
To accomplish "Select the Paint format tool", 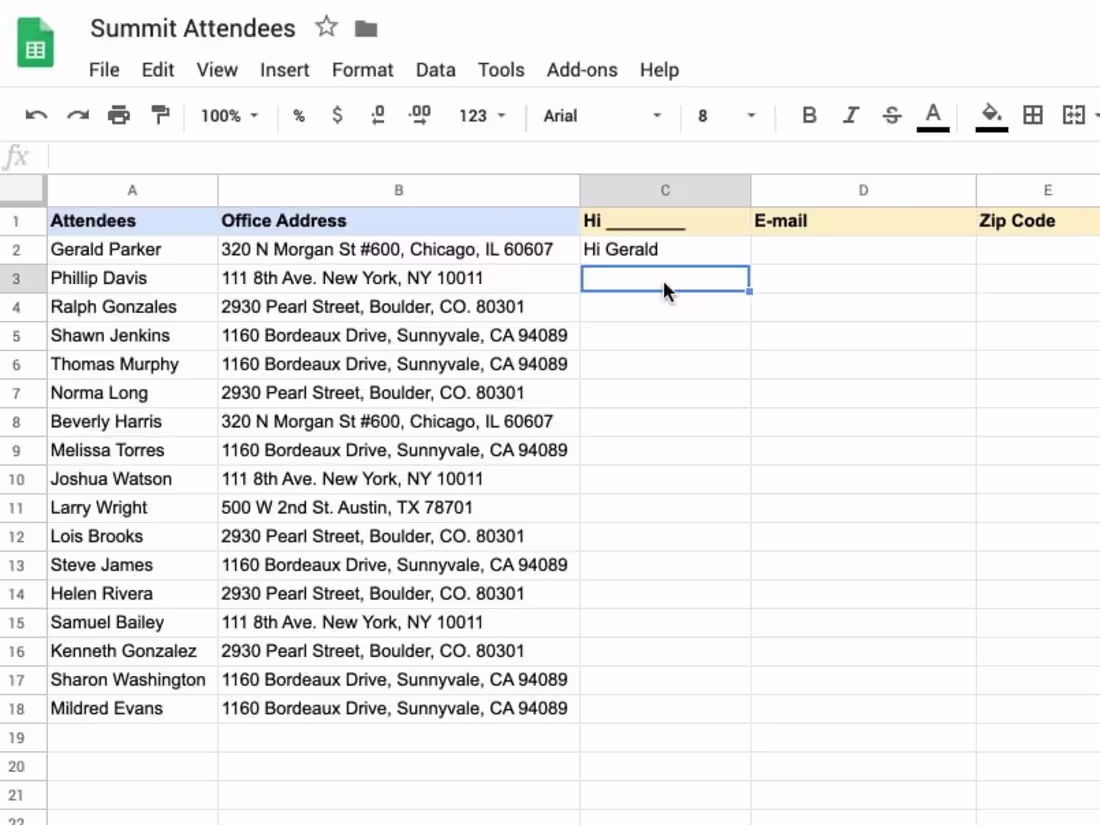I will 160,115.
